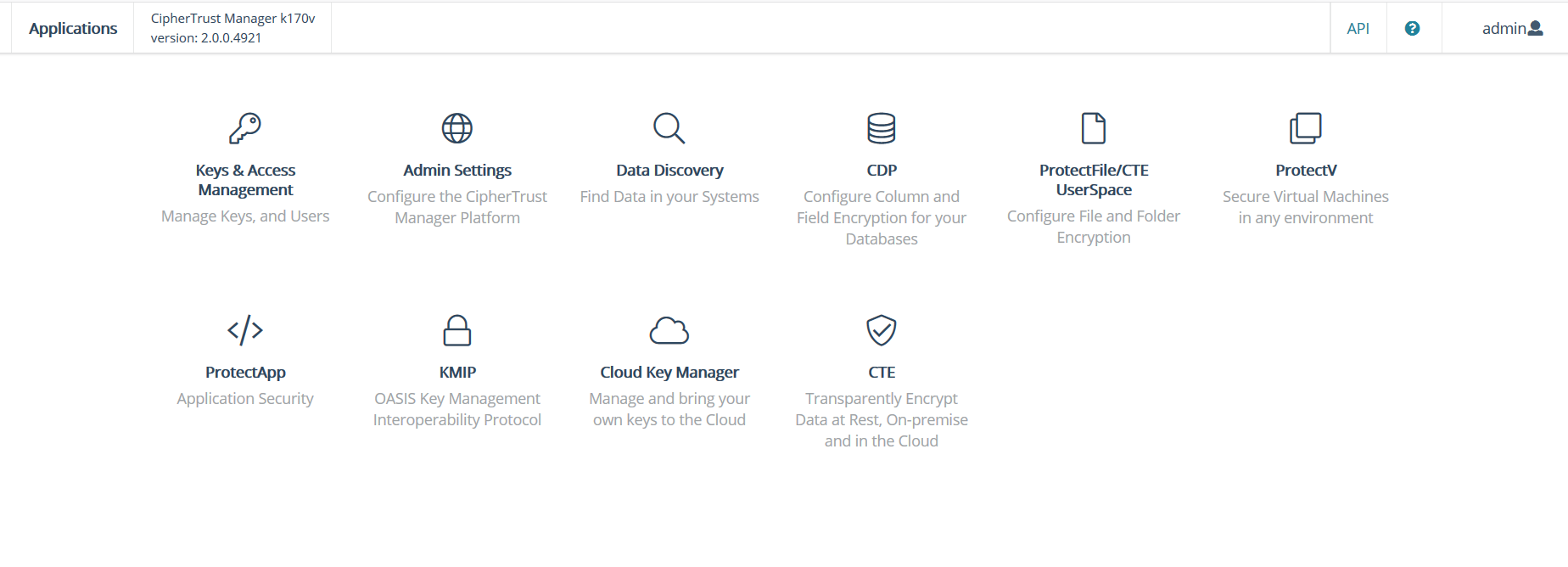The height and width of the screenshot is (567, 1568).
Task: Click the magnifying glass Data Discovery icon
Action: click(x=669, y=128)
